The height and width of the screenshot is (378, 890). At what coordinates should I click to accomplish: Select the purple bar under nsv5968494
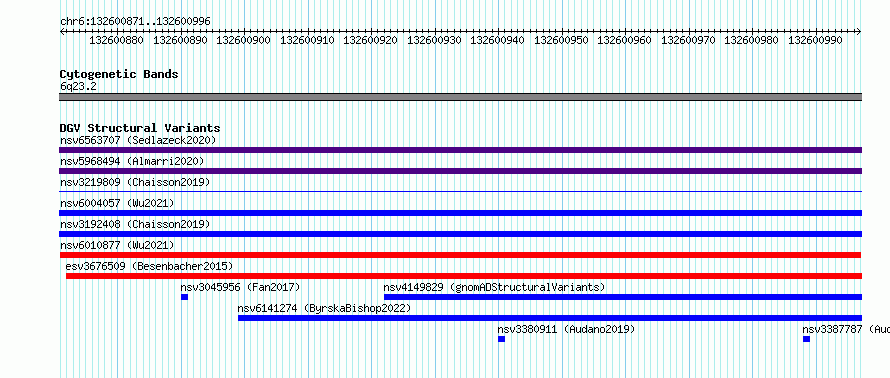coord(460,171)
